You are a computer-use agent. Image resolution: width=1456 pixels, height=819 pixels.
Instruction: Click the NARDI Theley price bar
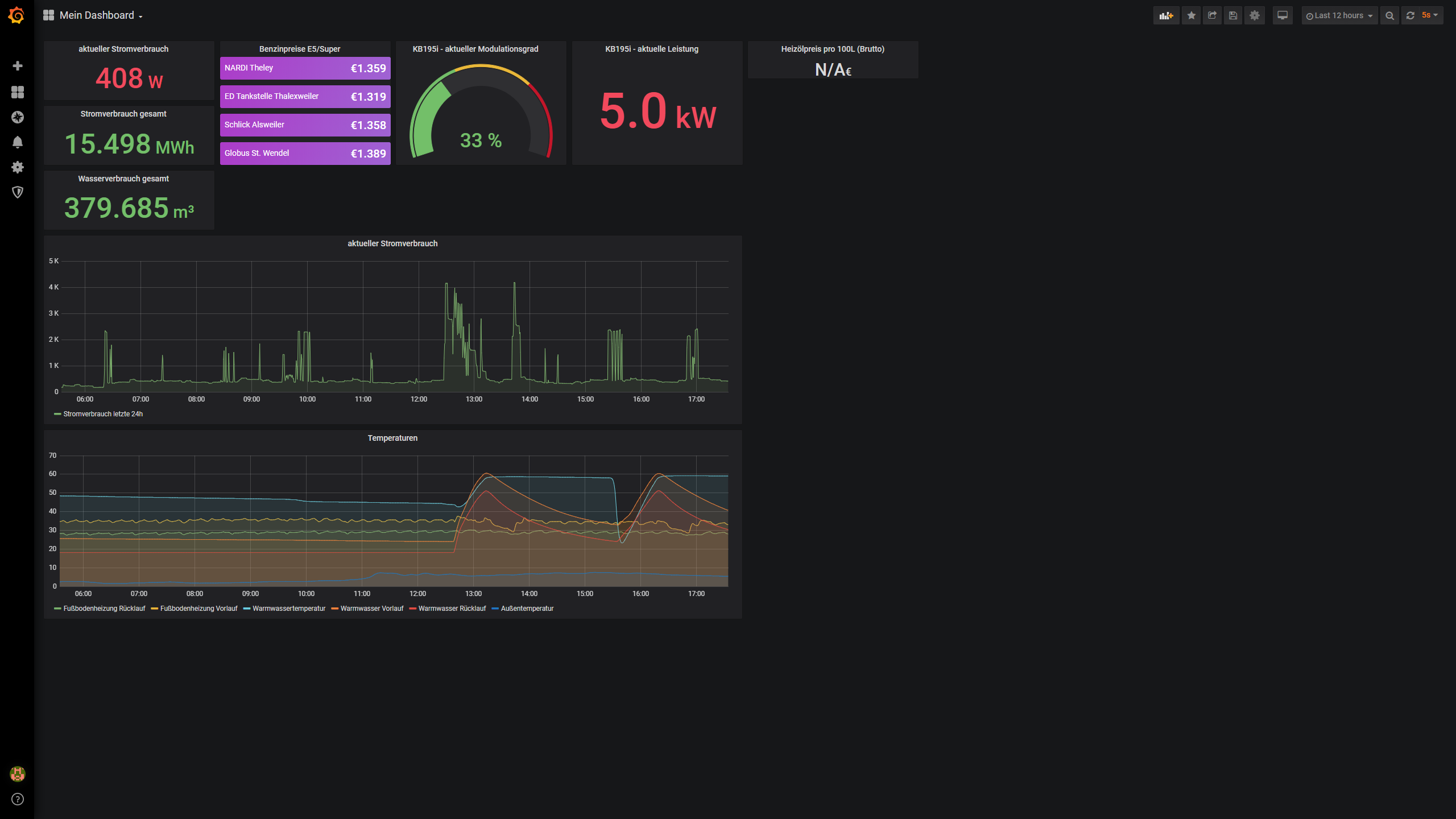tap(305, 68)
